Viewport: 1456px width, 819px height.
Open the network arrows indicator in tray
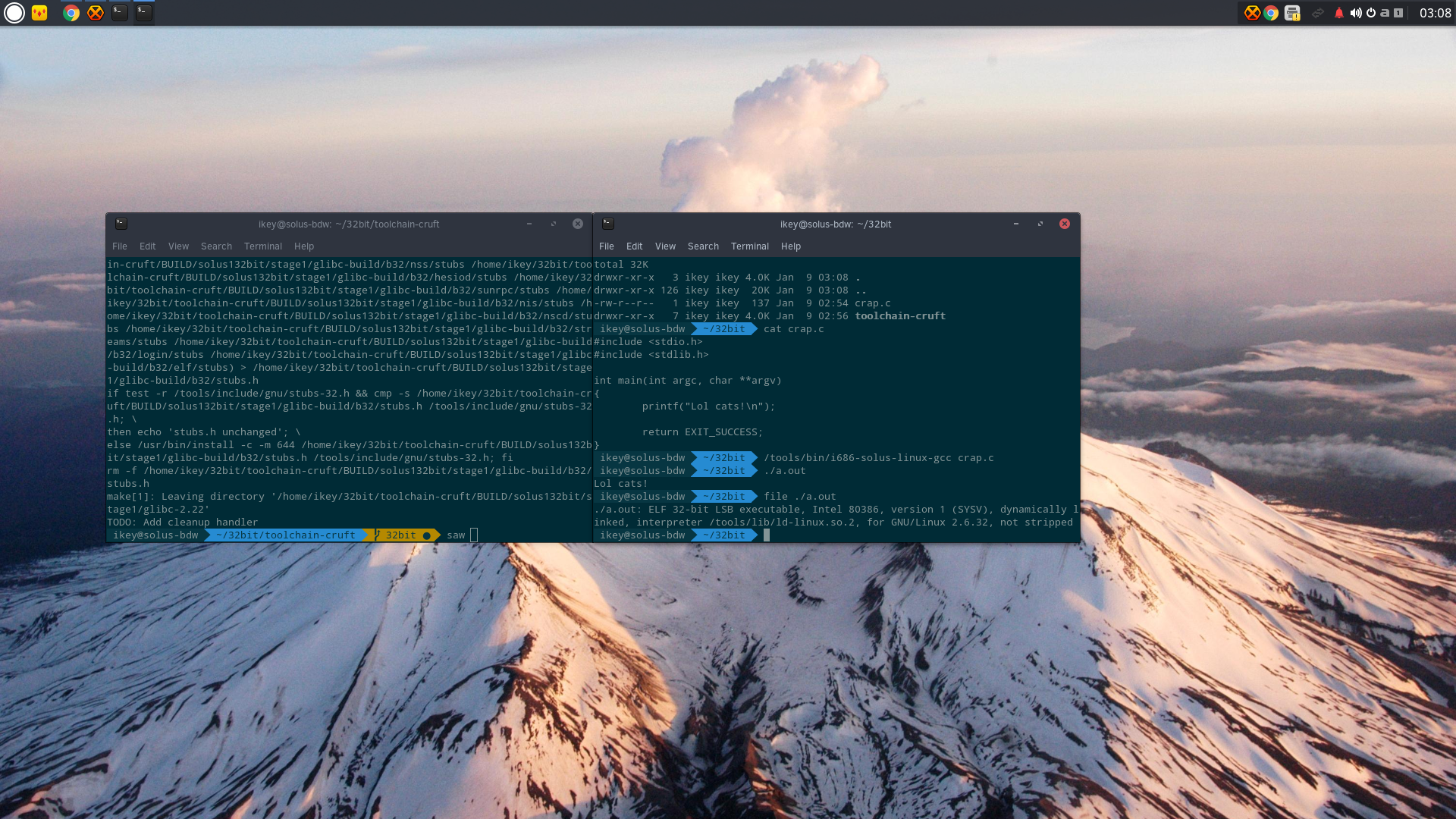1318,13
